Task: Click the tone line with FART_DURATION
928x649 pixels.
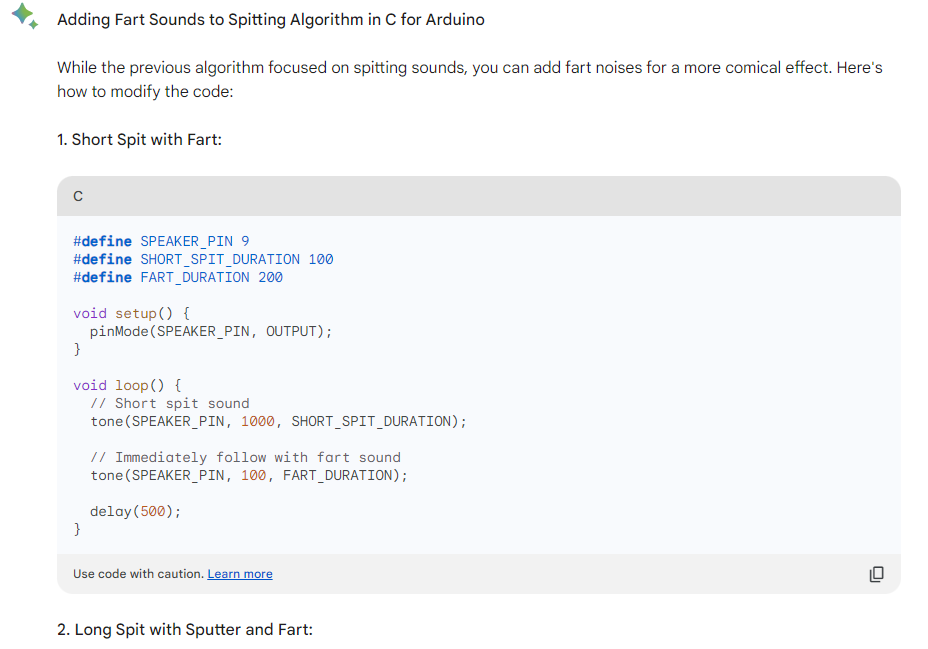Action: pyautogui.click(x=249, y=476)
